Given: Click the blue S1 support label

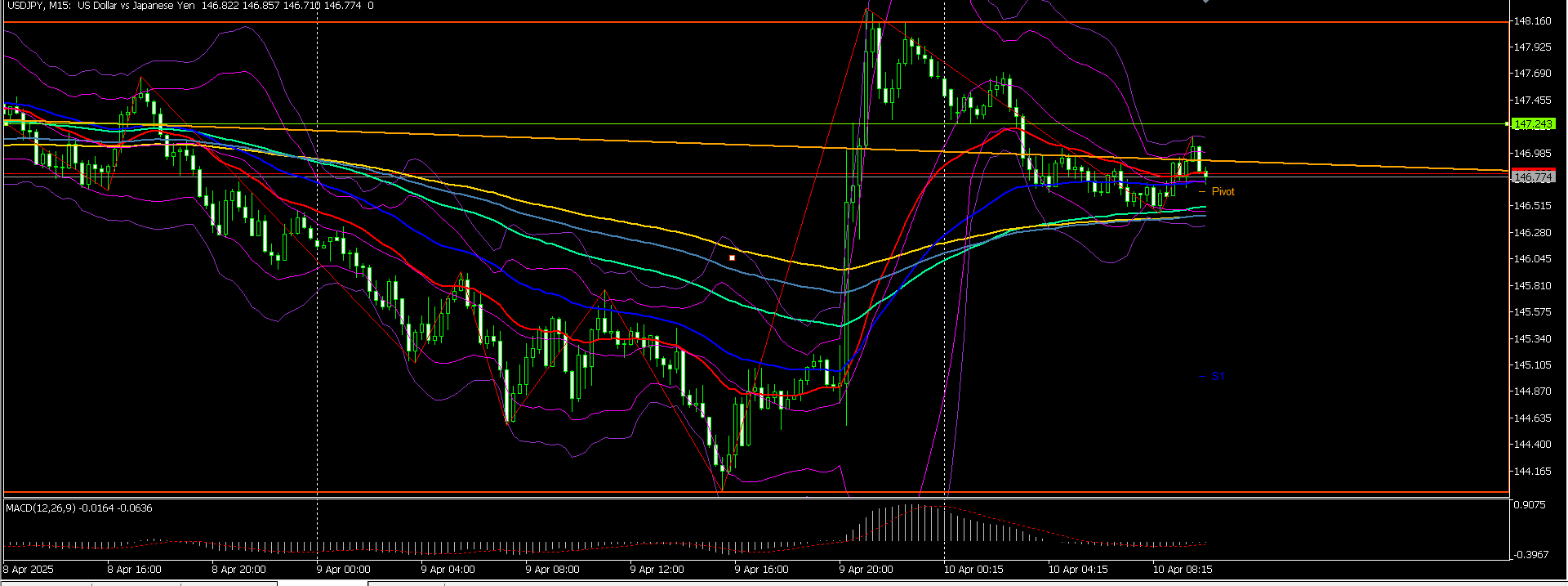Looking at the screenshot, I should click(1218, 377).
